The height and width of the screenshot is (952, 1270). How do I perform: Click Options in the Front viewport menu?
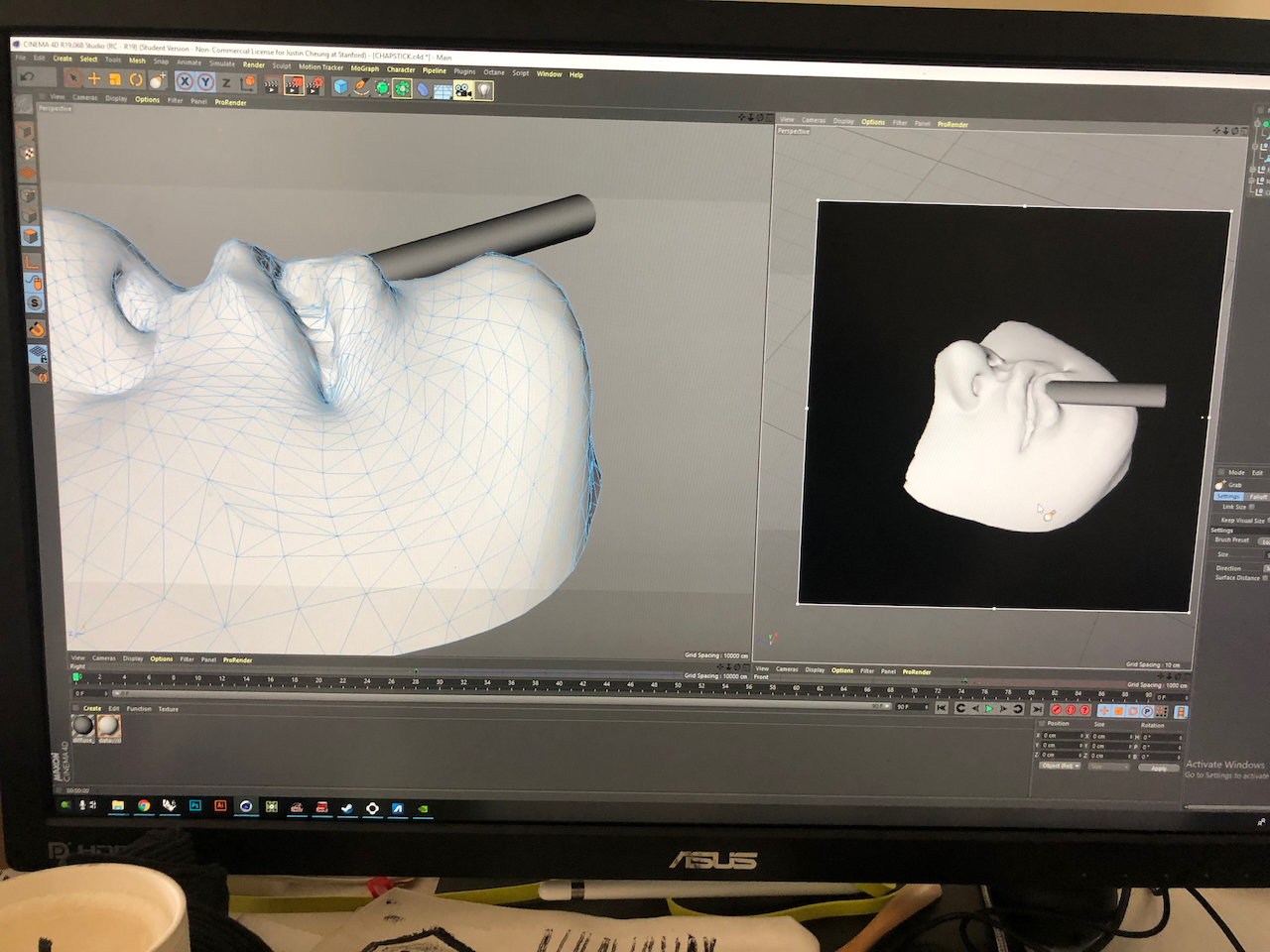[x=842, y=670]
